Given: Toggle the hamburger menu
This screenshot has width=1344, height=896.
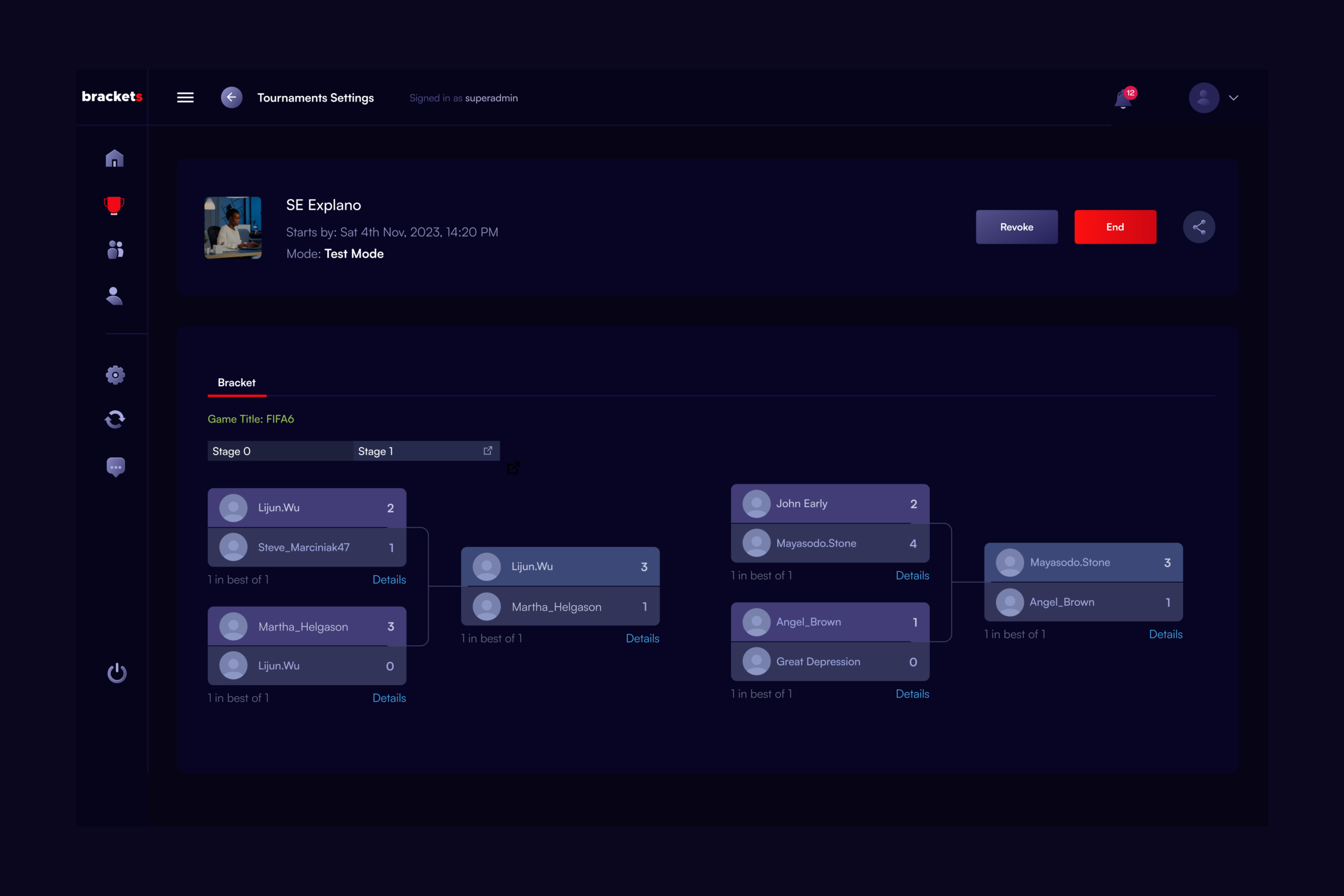Looking at the screenshot, I should tap(185, 98).
